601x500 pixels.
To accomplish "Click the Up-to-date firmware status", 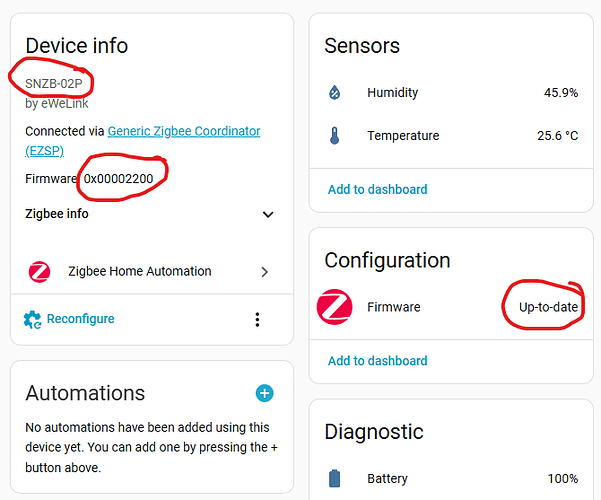I will (x=548, y=307).
